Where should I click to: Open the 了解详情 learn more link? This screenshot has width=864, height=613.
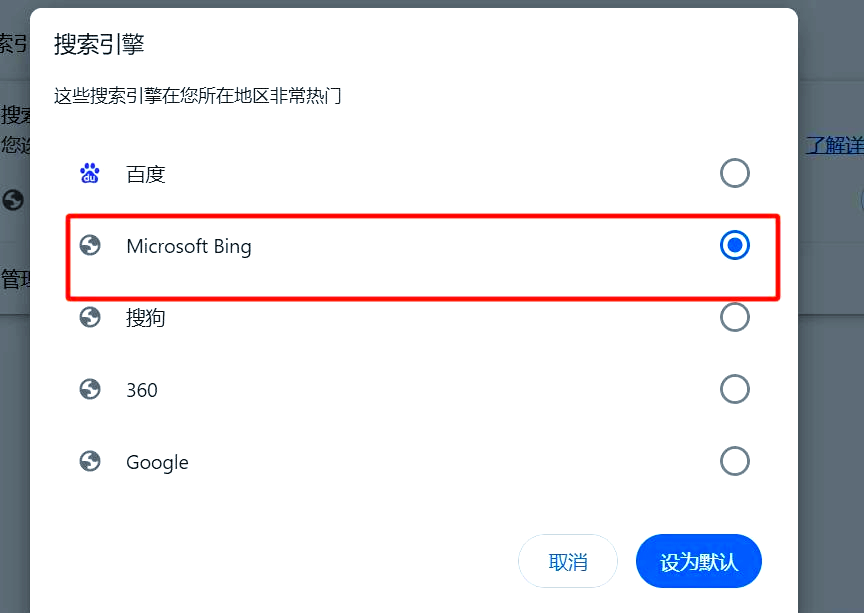pyautogui.click(x=834, y=146)
